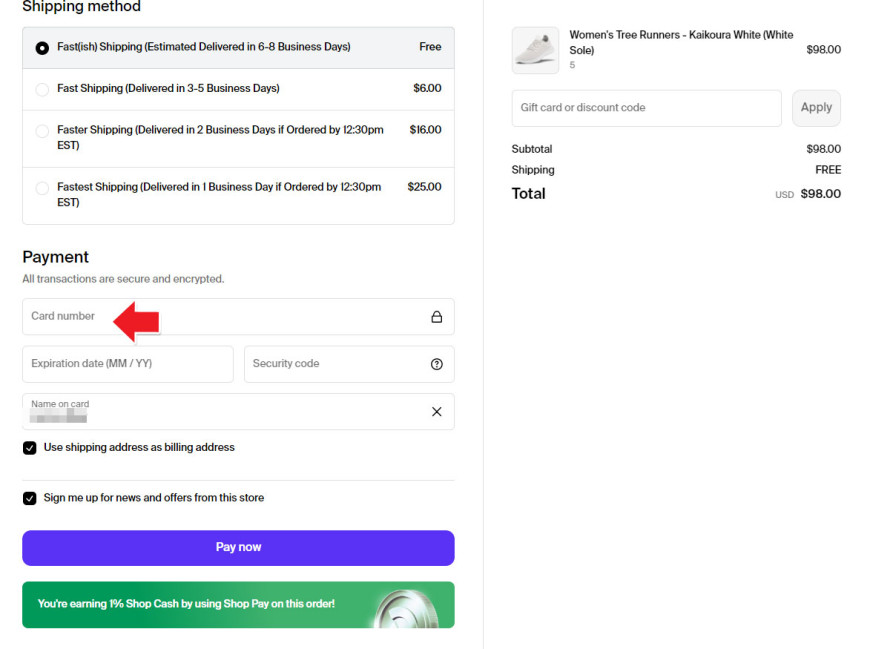This screenshot has width=870, height=649.
Task: Click the Name on card field
Action: pos(238,412)
